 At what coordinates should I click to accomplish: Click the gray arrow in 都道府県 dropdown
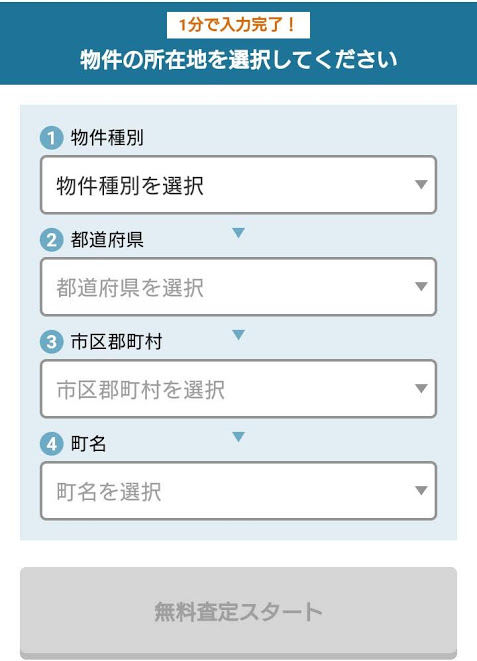coord(421,286)
